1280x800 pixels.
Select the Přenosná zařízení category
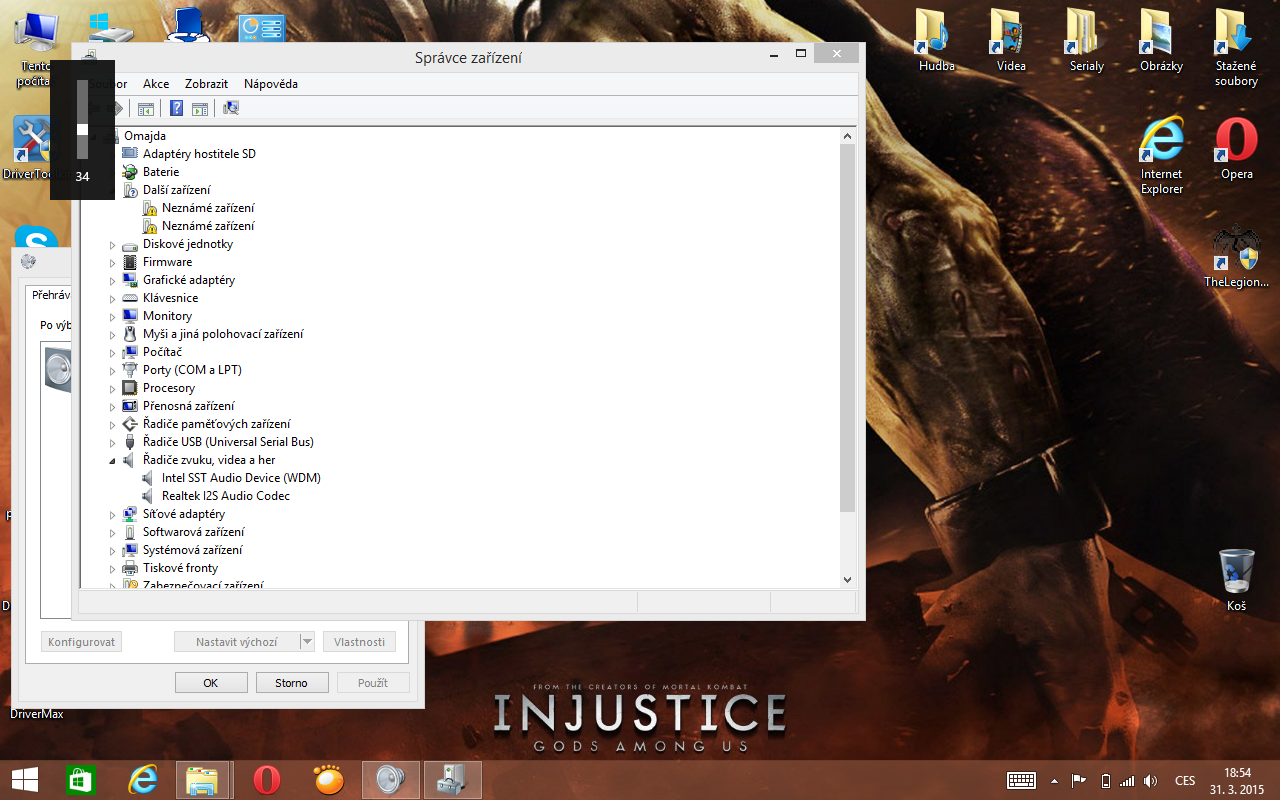[189, 406]
